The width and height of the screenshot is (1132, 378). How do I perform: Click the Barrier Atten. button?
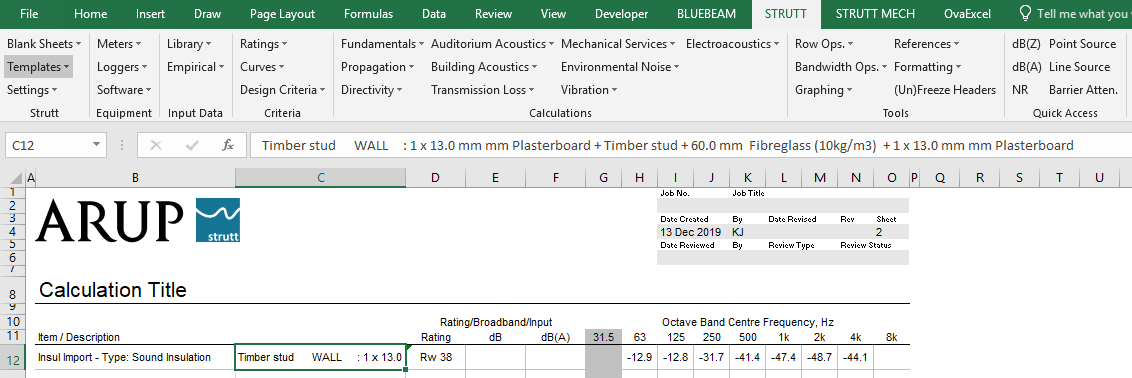(1083, 90)
